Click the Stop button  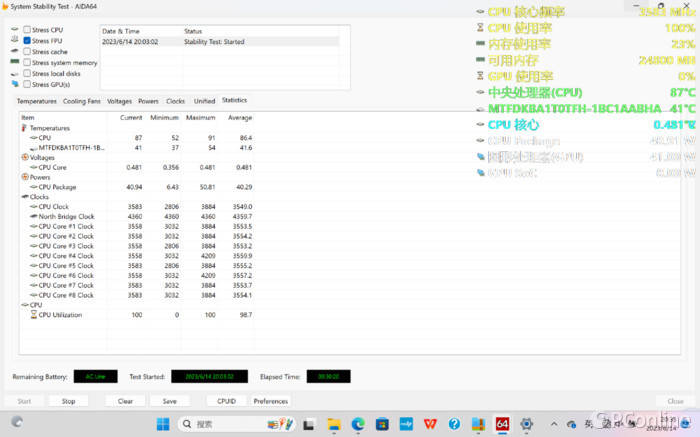(68, 401)
